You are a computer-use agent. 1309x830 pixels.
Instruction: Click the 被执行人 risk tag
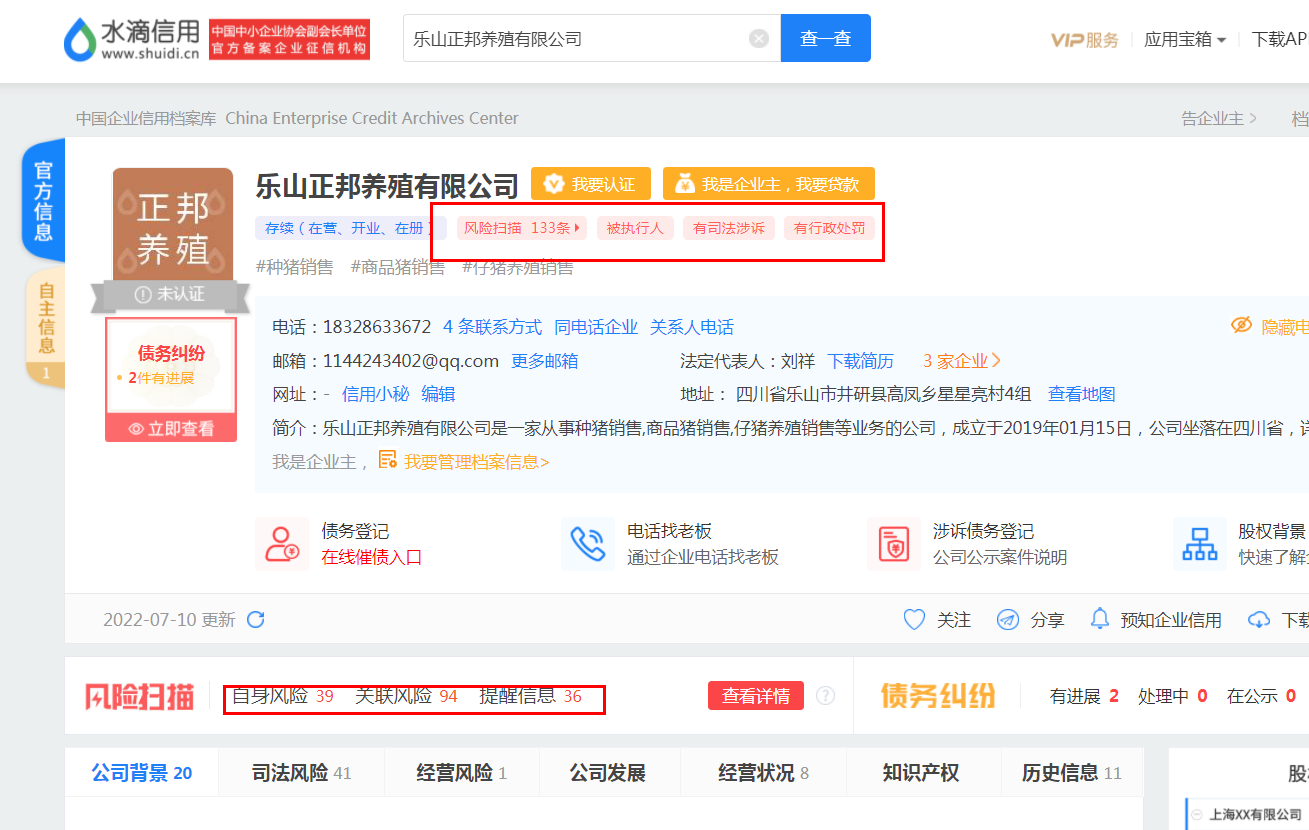pyautogui.click(x=636, y=228)
